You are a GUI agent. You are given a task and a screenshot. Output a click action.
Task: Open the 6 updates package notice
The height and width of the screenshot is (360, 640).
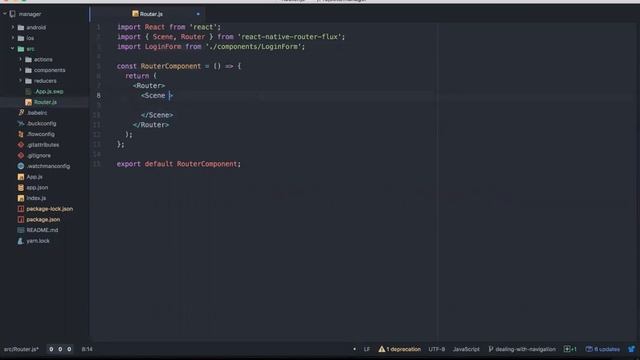click(x=602, y=349)
